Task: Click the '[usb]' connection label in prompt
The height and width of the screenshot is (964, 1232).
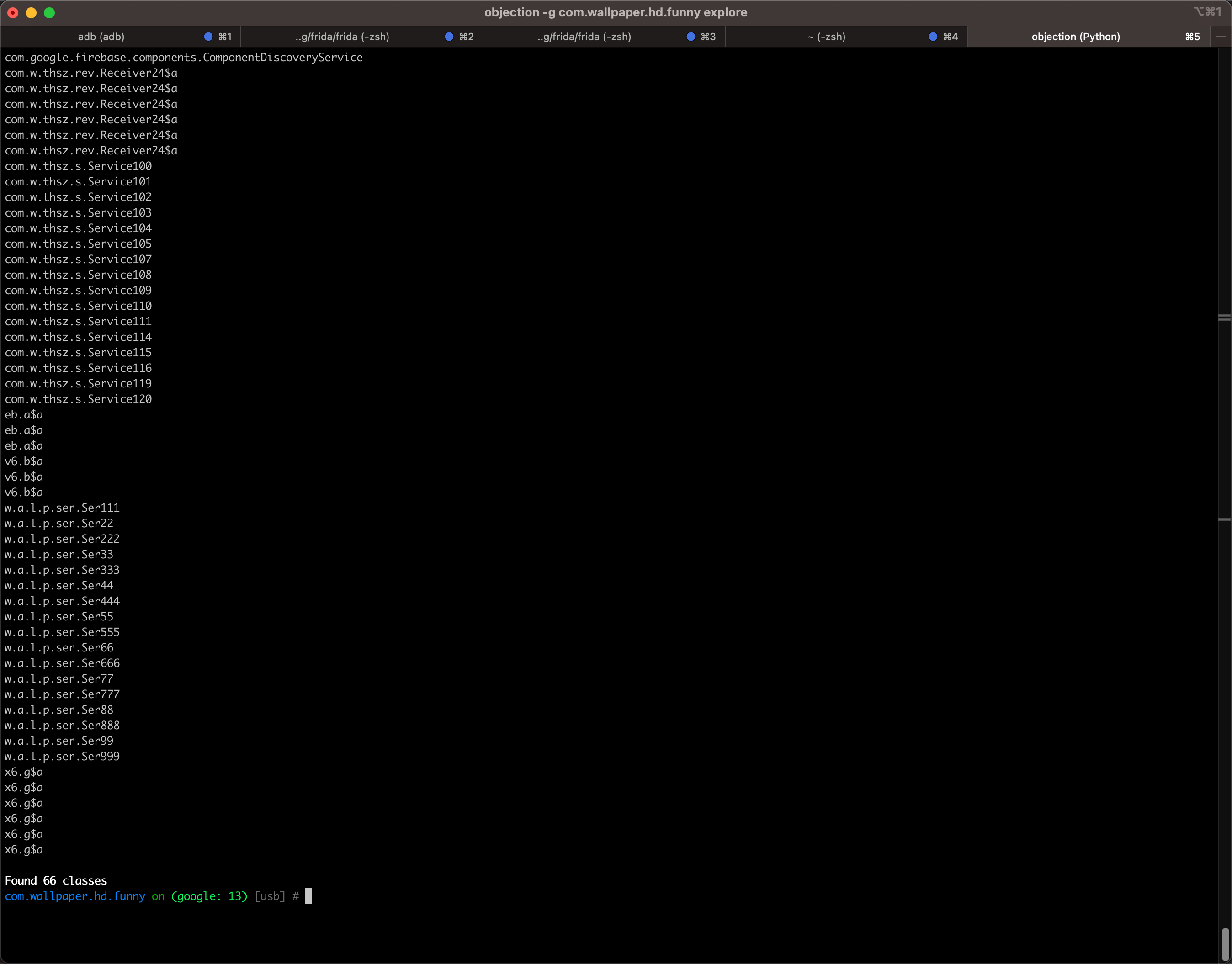Action: click(x=270, y=896)
